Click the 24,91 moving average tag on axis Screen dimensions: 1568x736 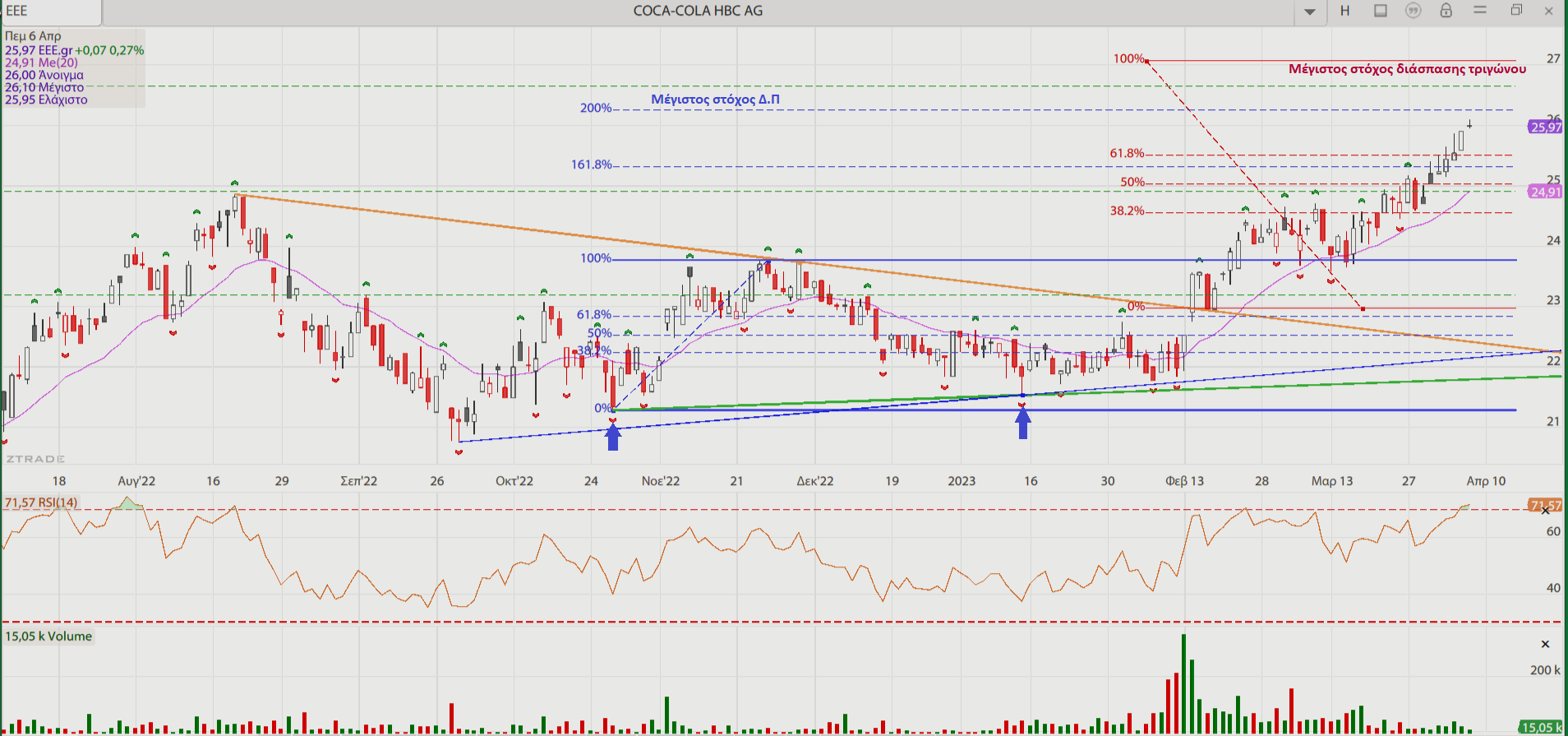(1545, 192)
